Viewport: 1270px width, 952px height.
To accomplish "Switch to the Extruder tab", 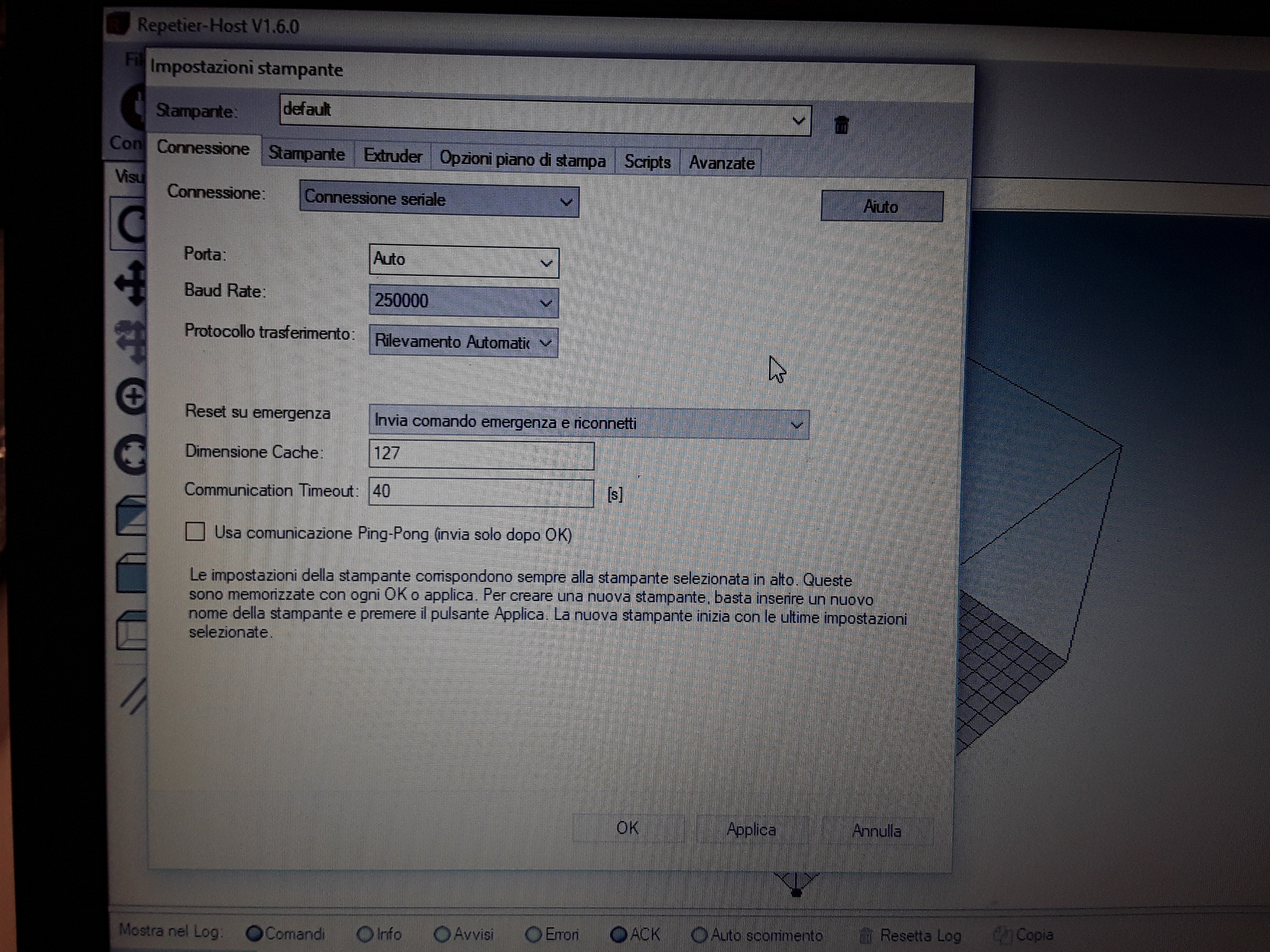I will coord(393,156).
